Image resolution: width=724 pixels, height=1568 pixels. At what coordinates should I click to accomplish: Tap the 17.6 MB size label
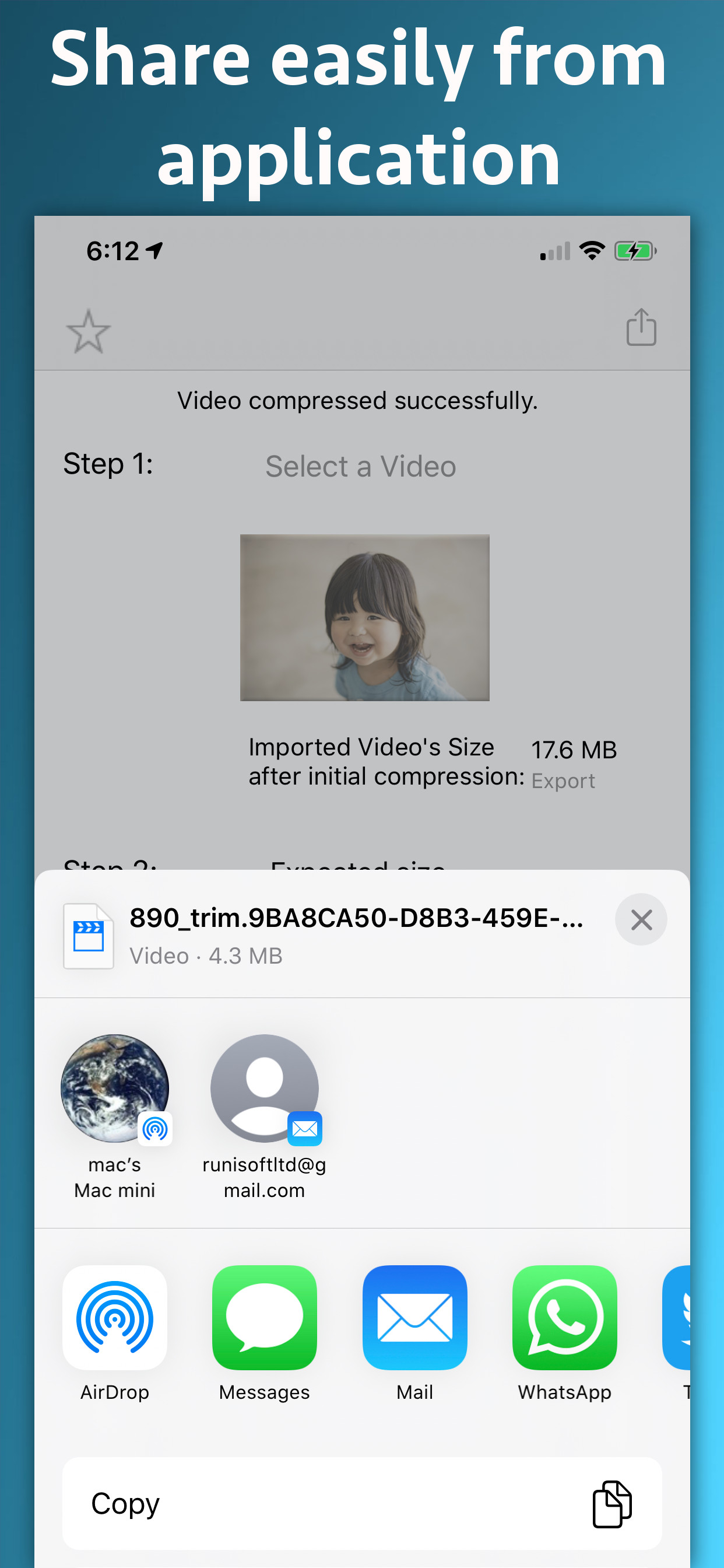[574, 750]
